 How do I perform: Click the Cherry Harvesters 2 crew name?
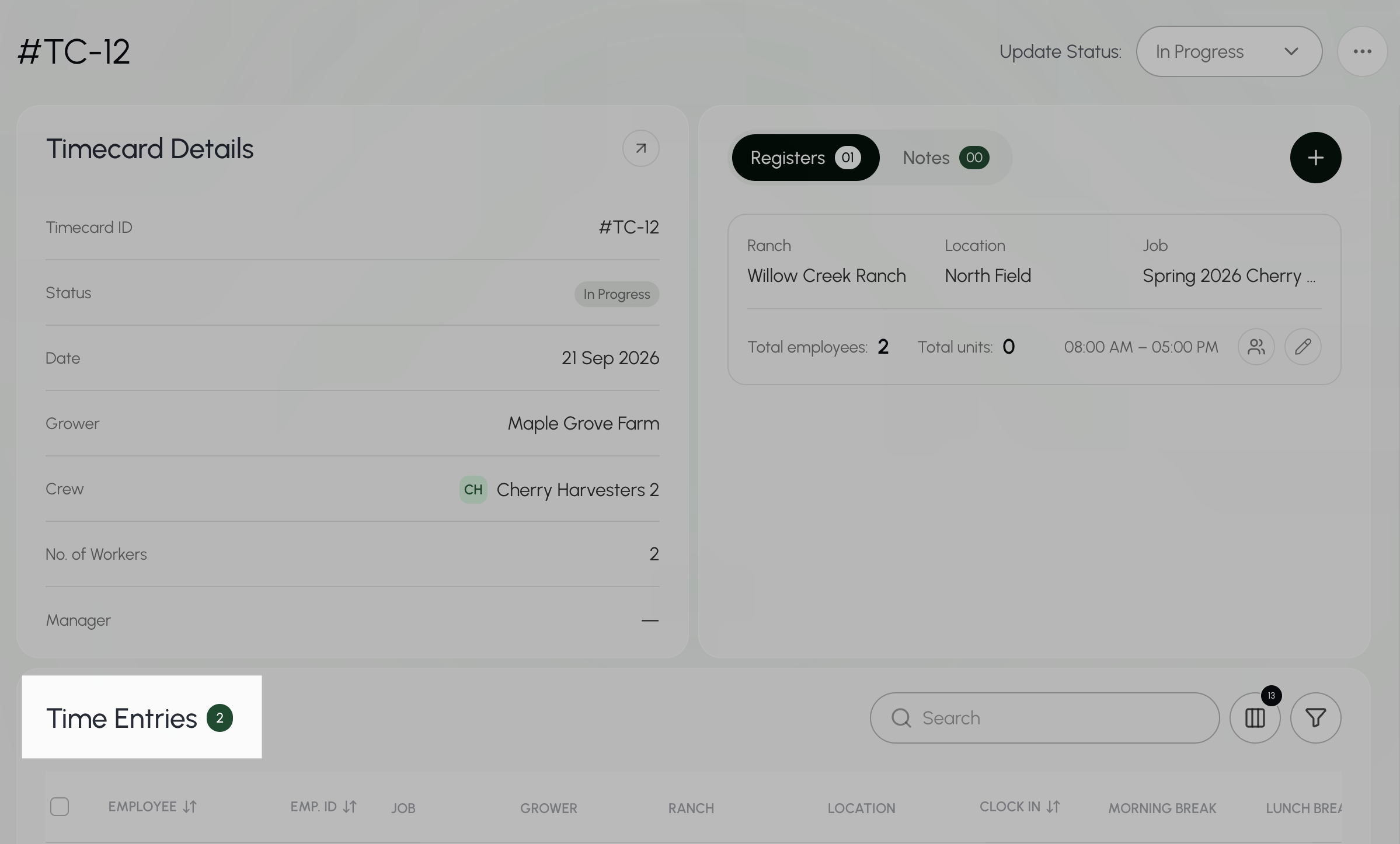[577, 490]
